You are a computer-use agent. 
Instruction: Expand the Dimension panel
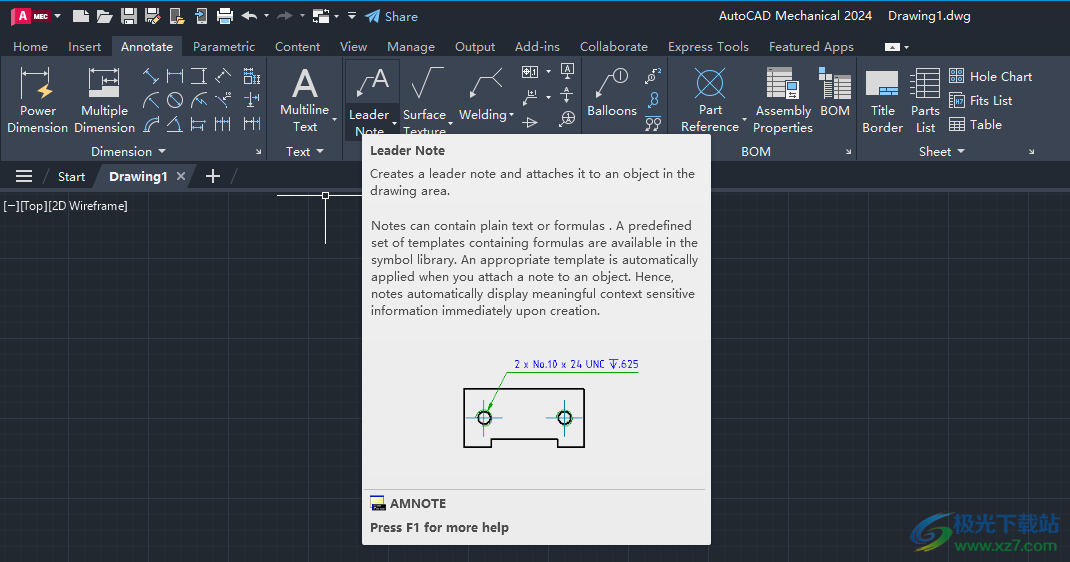(128, 151)
